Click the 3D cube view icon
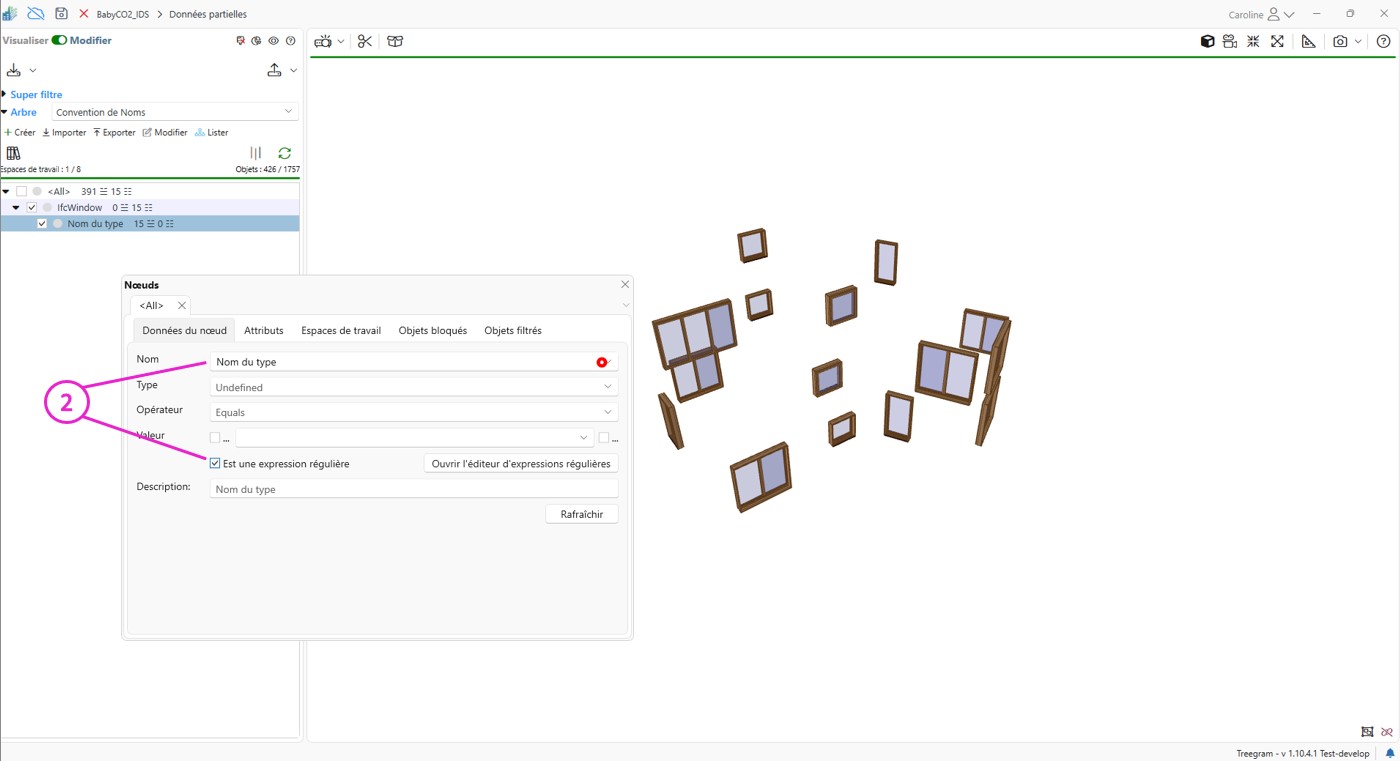 (1207, 41)
